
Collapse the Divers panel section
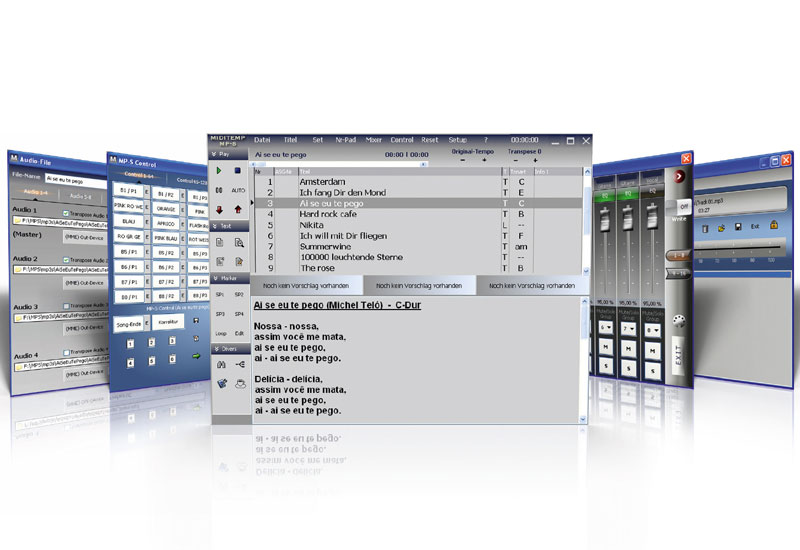click(213, 348)
